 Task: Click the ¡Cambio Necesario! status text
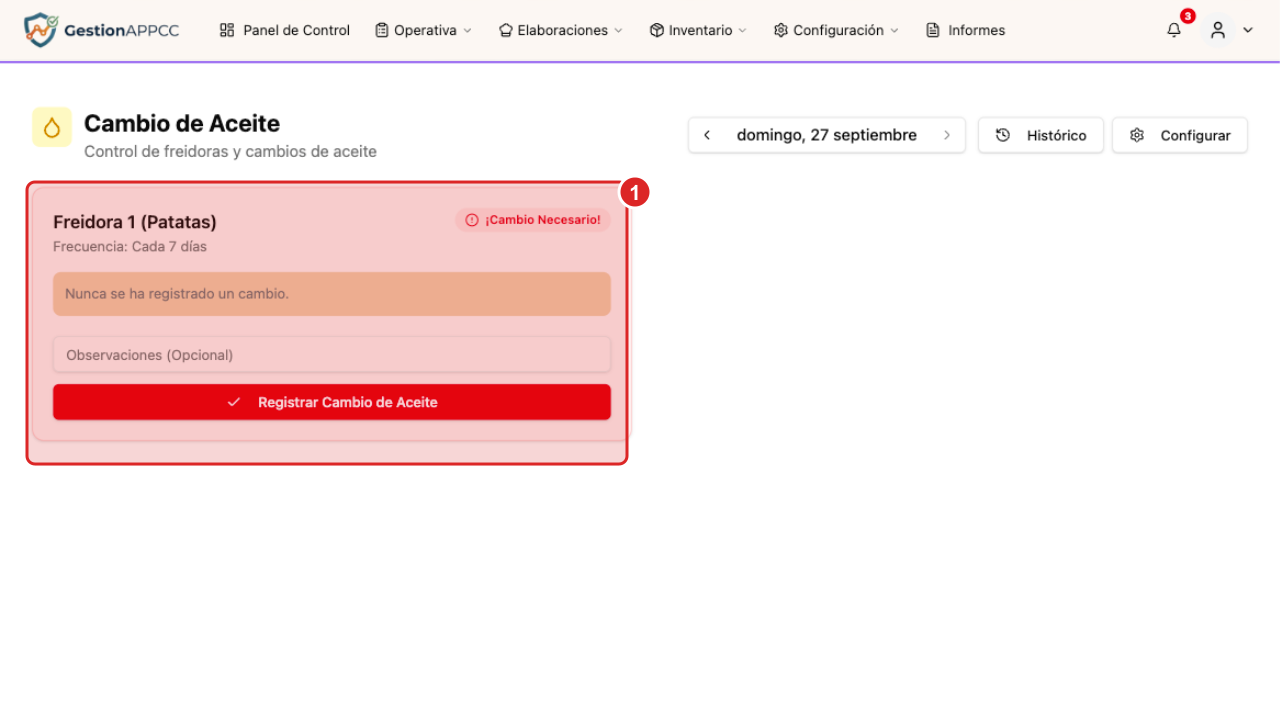(x=543, y=220)
